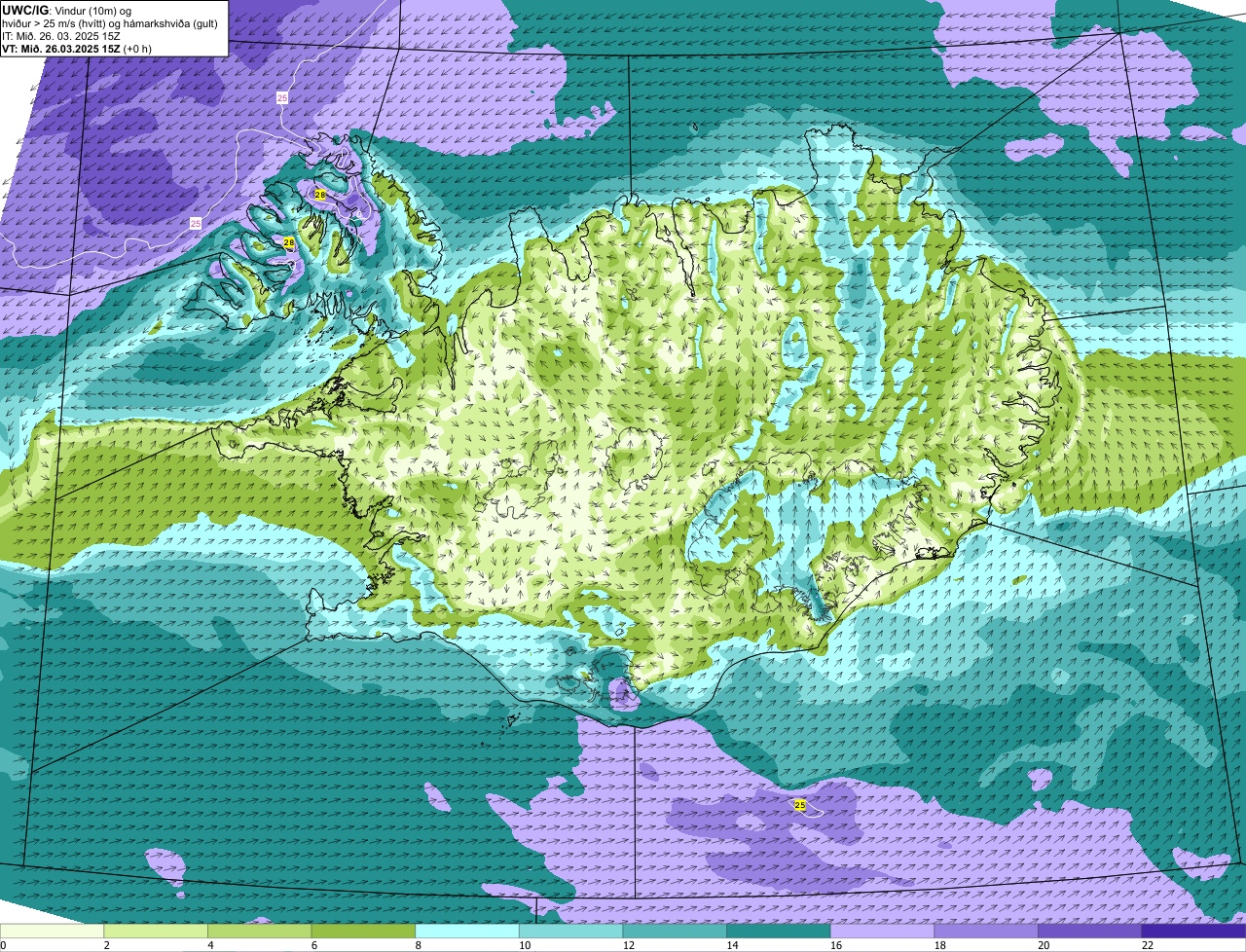Click the legend scale value "20"
1246x952 pixels.
pos(1044,945)
